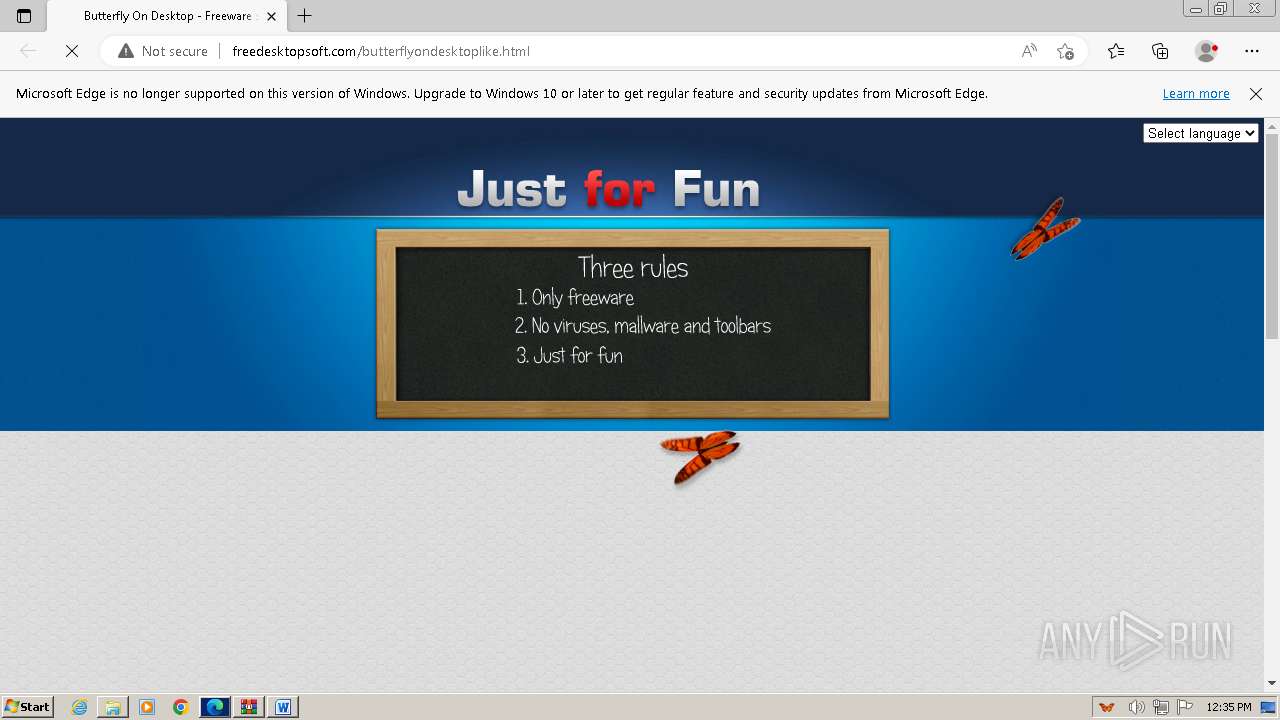This screenshot has height=720, width=1280.
Task: Click the Just for Fun logo
Action: [x=608, y=189]
